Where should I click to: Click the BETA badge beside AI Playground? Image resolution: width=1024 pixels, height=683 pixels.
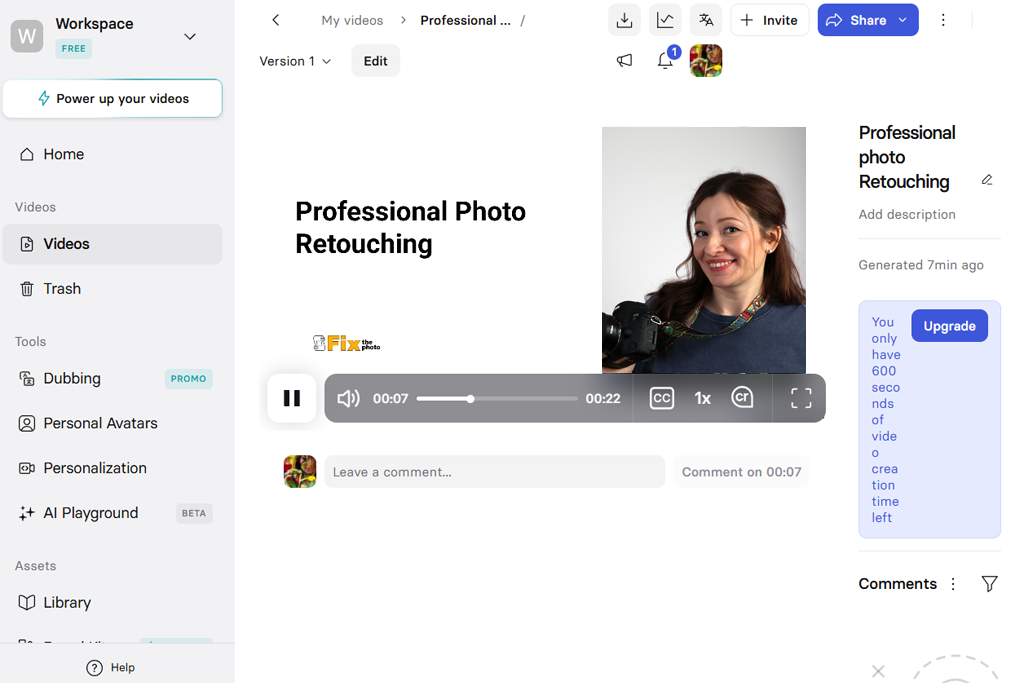[x=194, y=513]
